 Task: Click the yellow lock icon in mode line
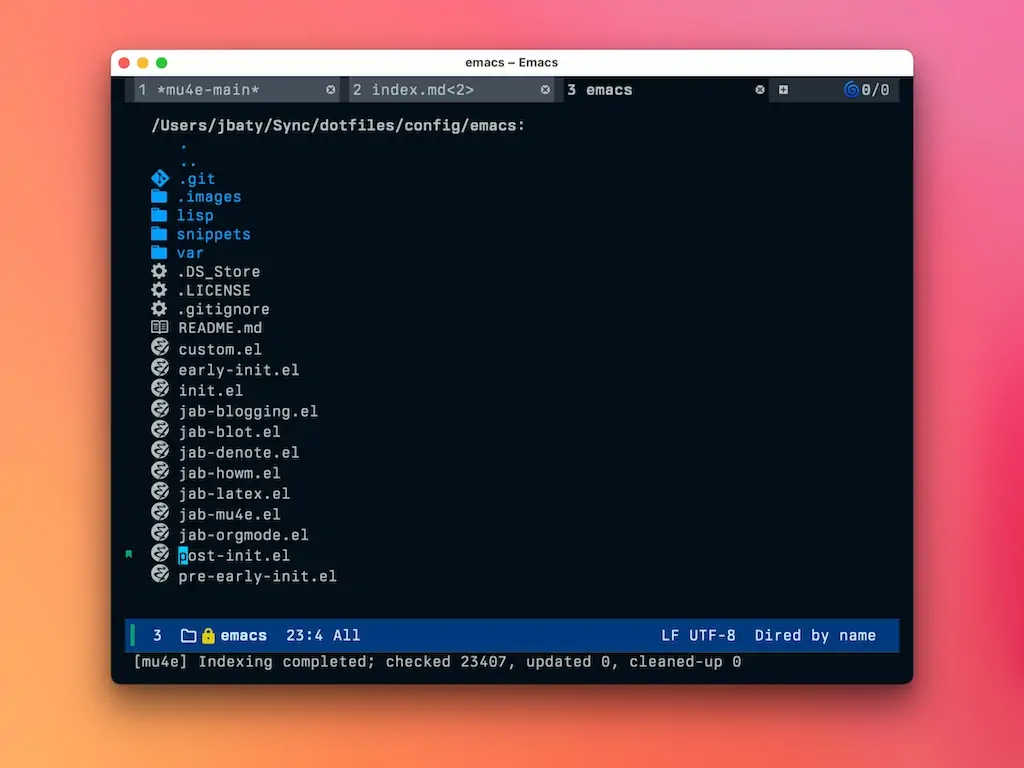pos(208,635)
